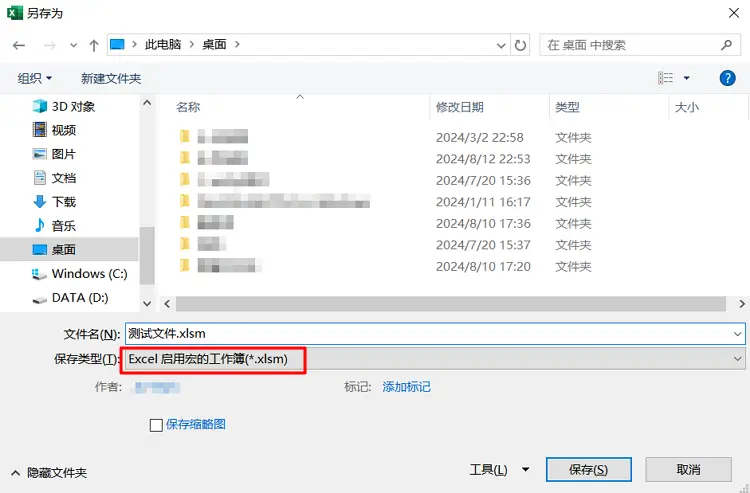This screenshot has width=750, height=493.
Task: Sort by 修改日期 column header
Action: 460,107
